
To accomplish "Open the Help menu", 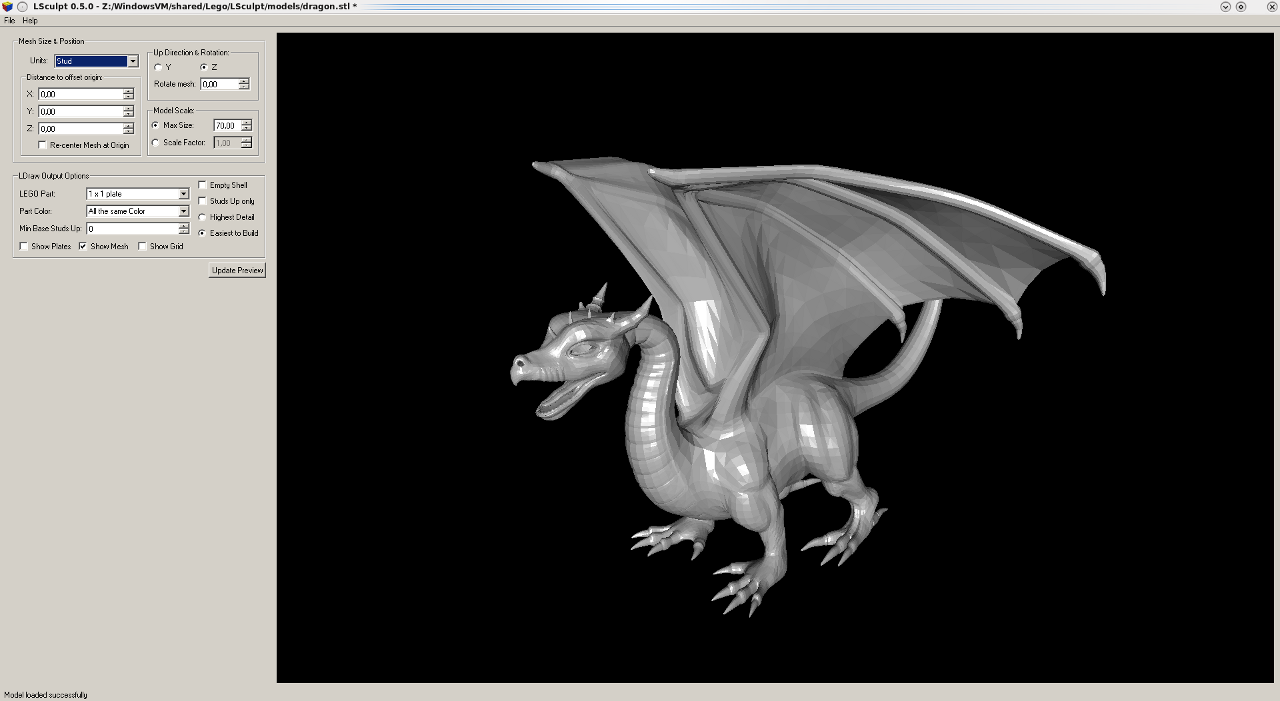I will tap(30, 20).
